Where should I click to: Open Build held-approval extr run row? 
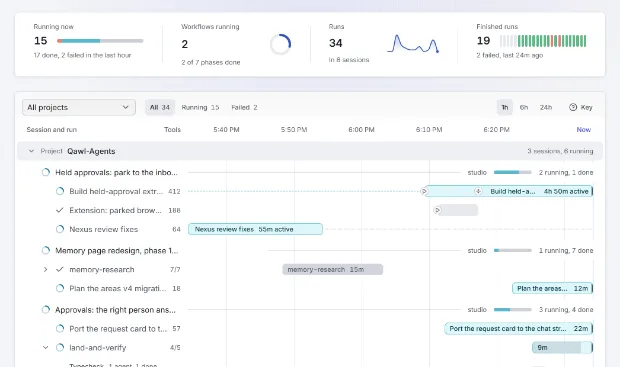pos(116,191)
